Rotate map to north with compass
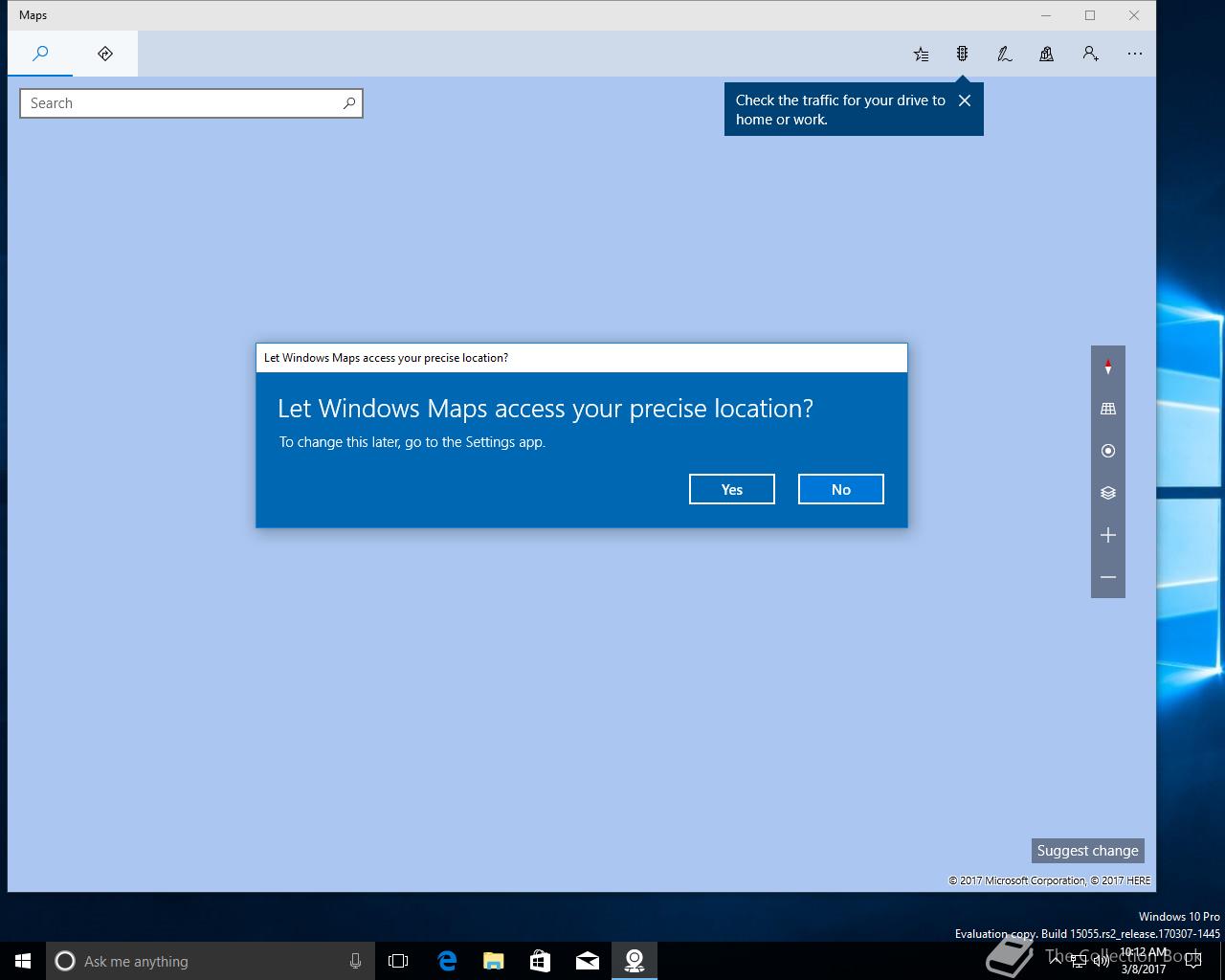The image size is (1225, 980). [x=1108, y=367]
